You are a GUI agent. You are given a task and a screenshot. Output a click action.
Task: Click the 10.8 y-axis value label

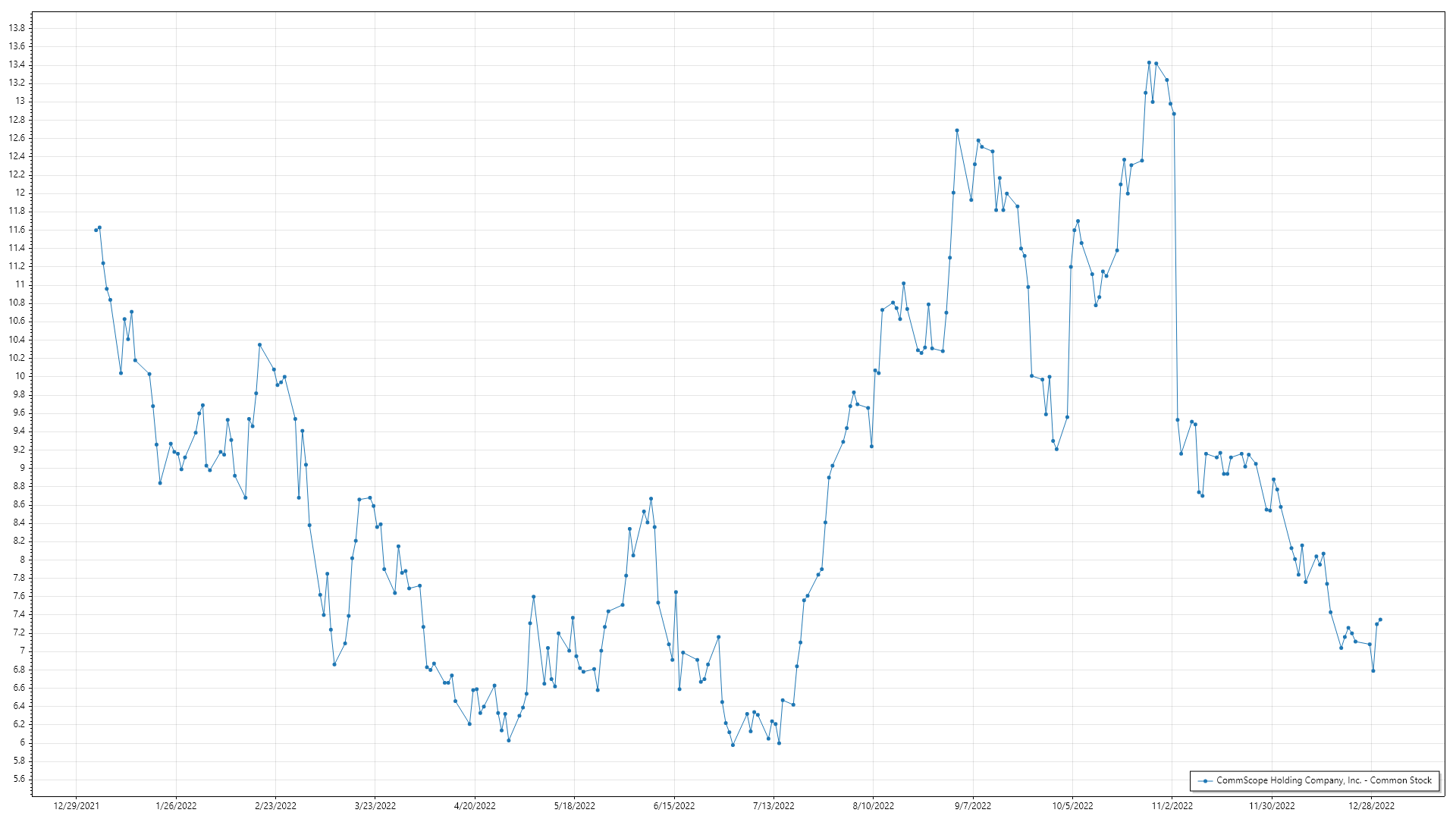[17, 303]
